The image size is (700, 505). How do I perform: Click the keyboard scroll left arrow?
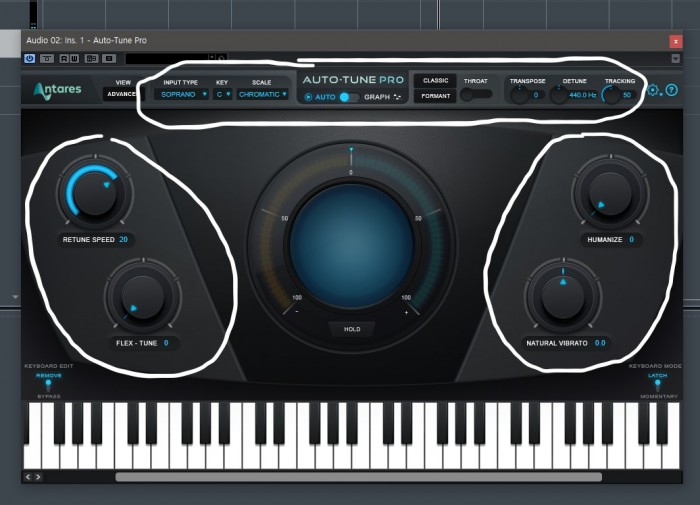click(x=28, y=477)
